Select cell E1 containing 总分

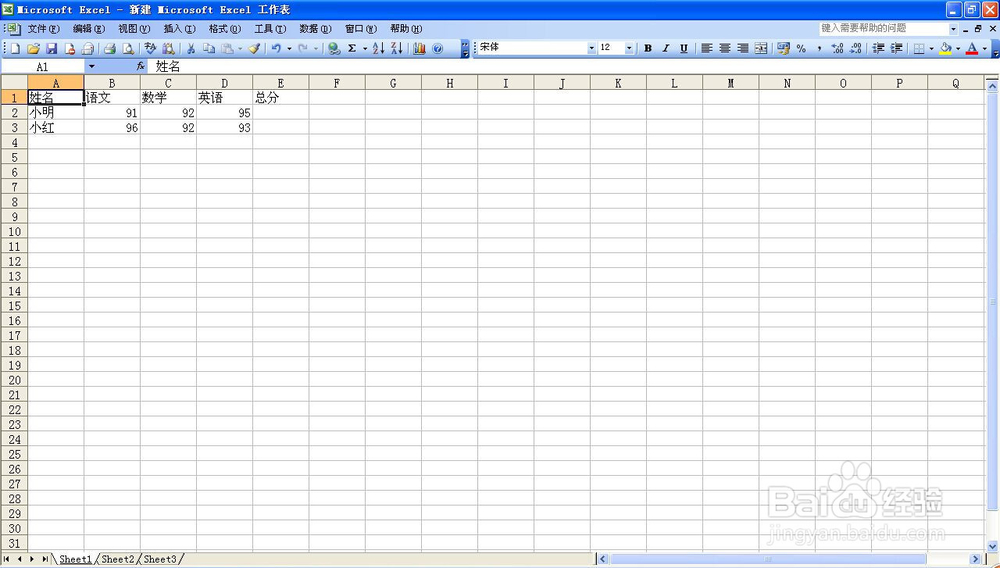point(281,98)
